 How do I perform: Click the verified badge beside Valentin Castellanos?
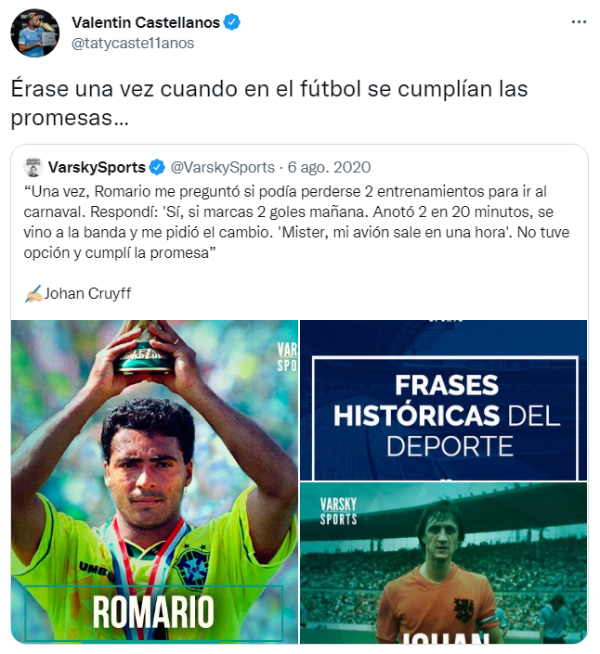(x=232, y=22)
